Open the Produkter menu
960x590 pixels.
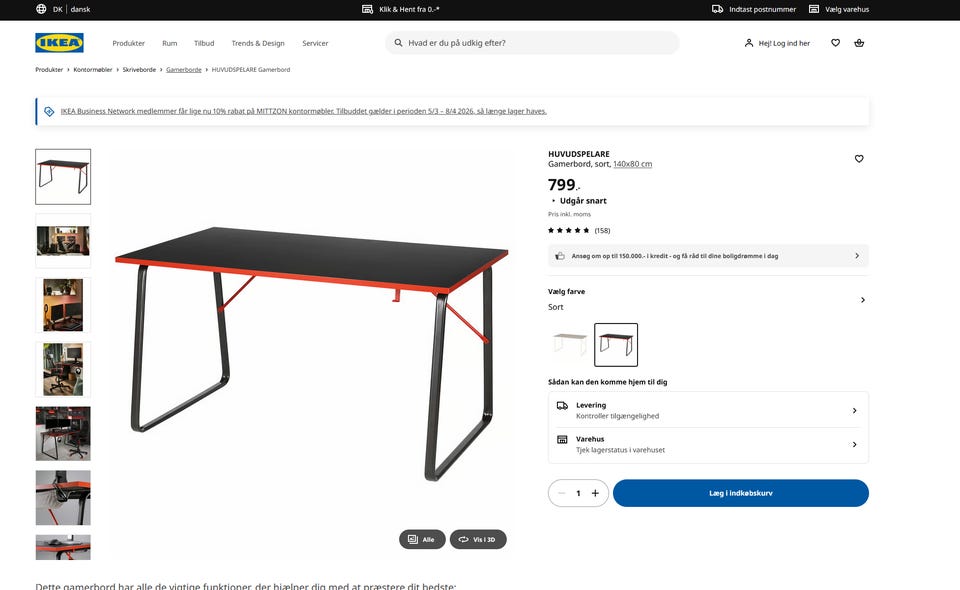pos(129,43)
